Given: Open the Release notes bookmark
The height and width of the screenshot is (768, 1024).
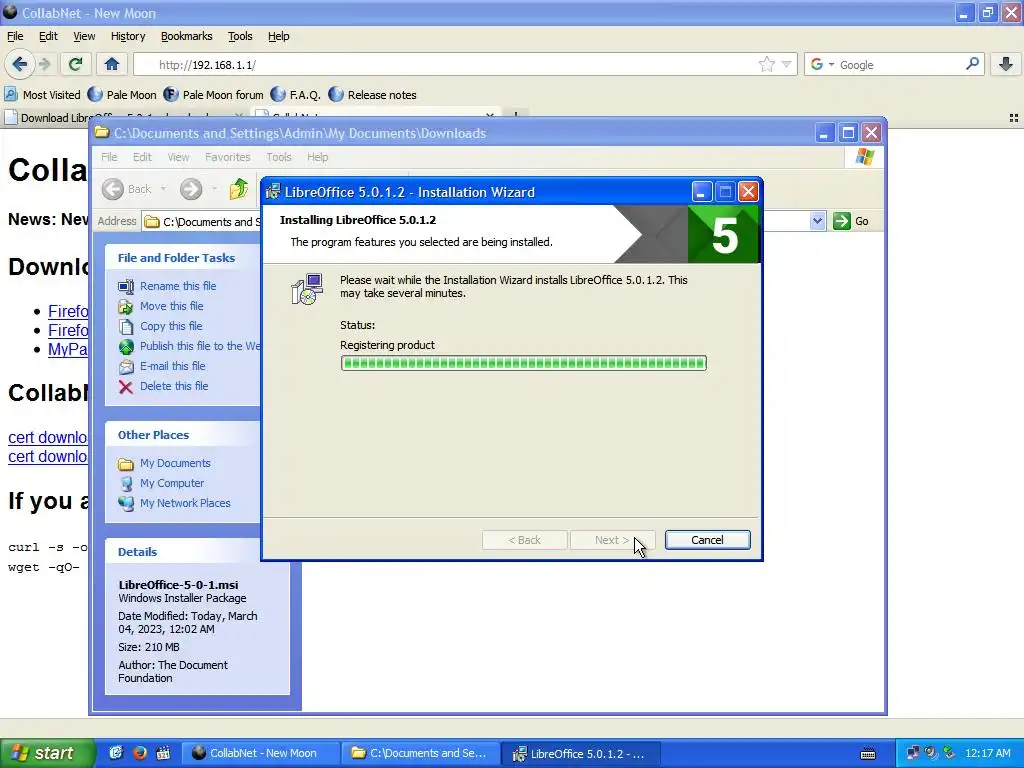Looking at the screenshot, I should point(373,95).
